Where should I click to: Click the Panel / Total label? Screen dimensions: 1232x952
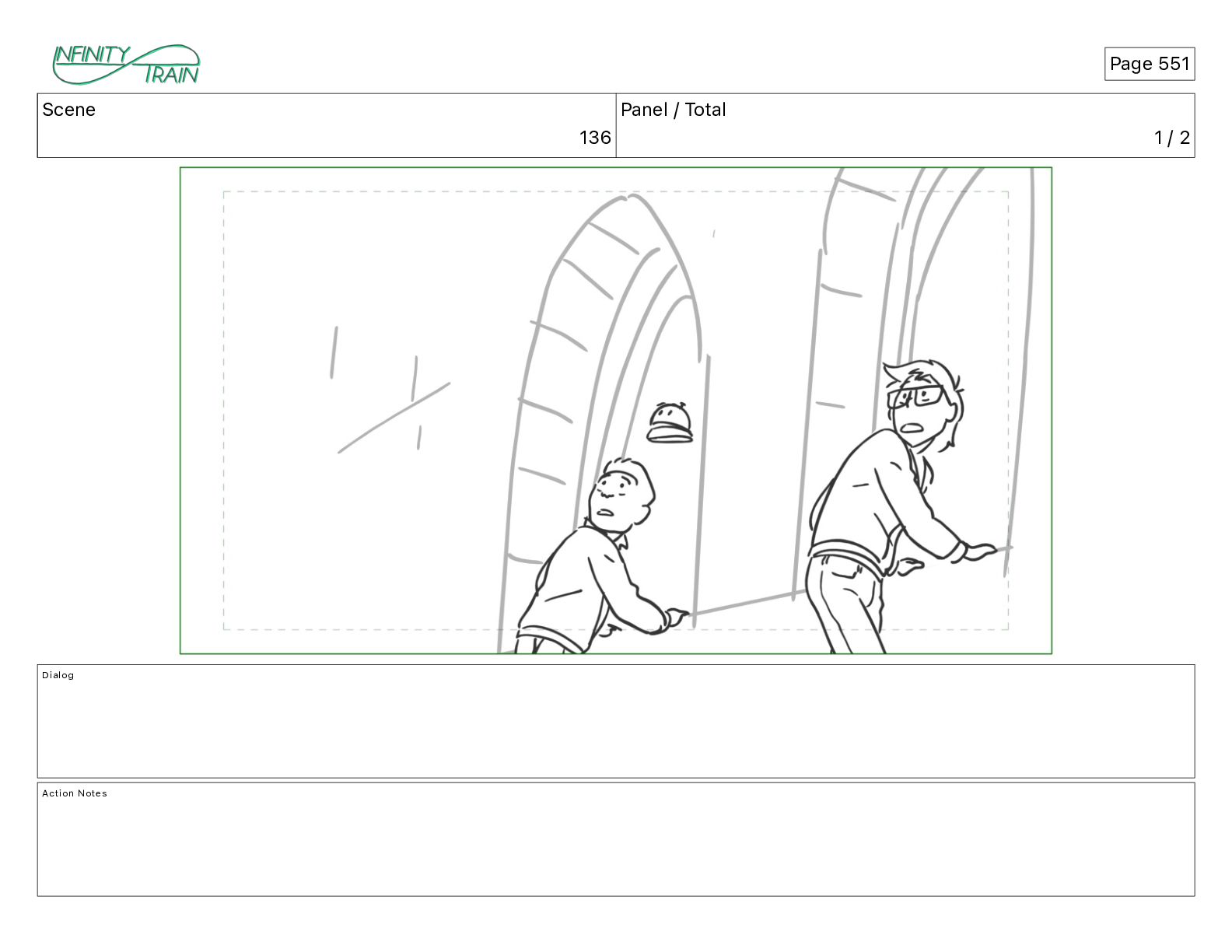(673, 110)
